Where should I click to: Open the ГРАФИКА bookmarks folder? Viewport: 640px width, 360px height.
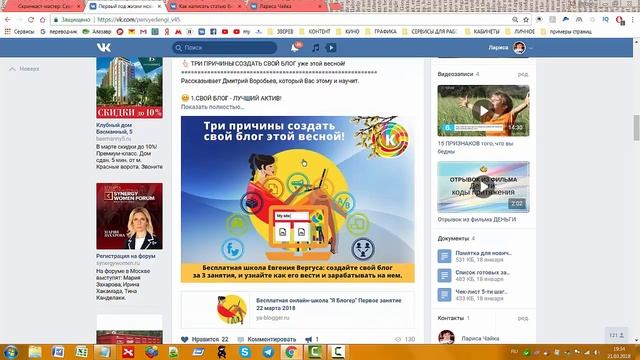click(381, 31)
